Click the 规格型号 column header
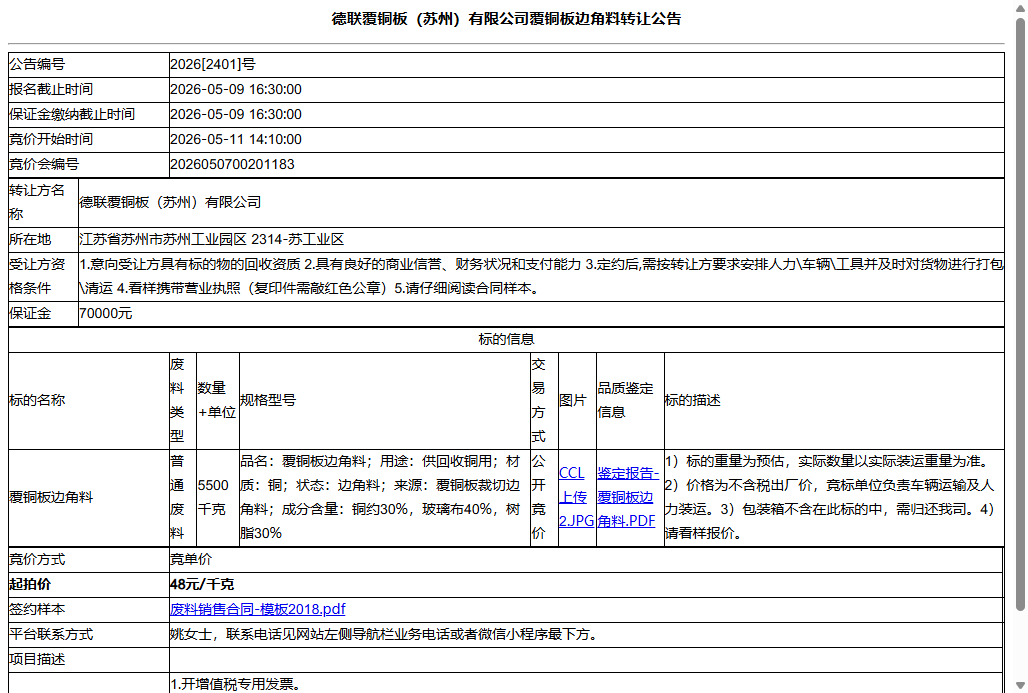The image size is (1028, 693). coord(267,400)
